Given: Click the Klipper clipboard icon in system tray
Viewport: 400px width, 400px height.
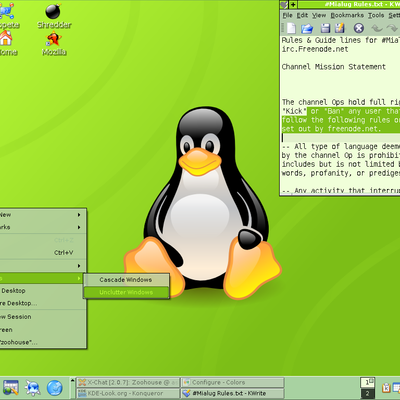Looking at the screenshot, I should pyautogui.click(x=386, y=388).
